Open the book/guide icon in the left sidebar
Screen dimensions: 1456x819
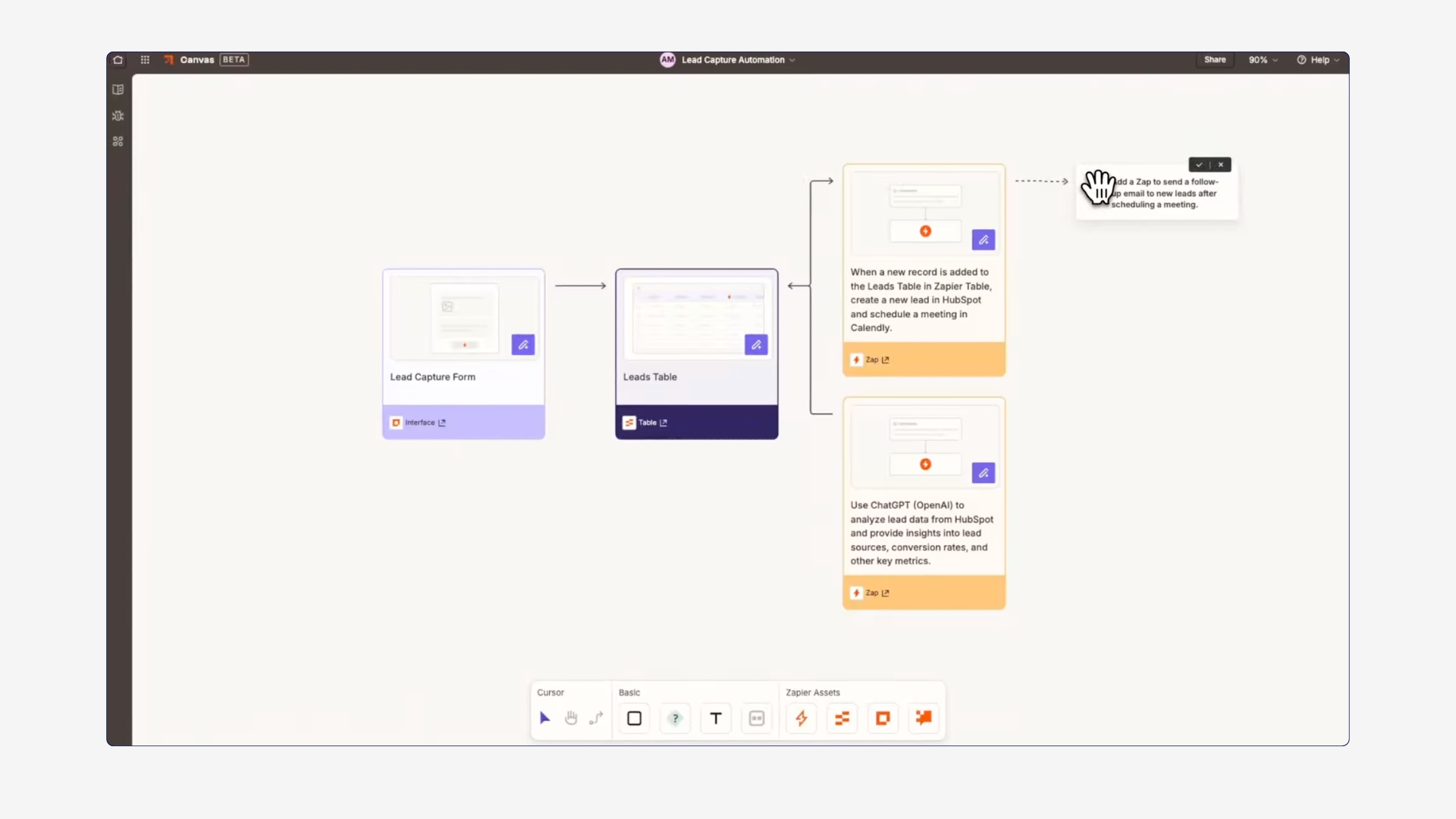click(x=118, y=89)
